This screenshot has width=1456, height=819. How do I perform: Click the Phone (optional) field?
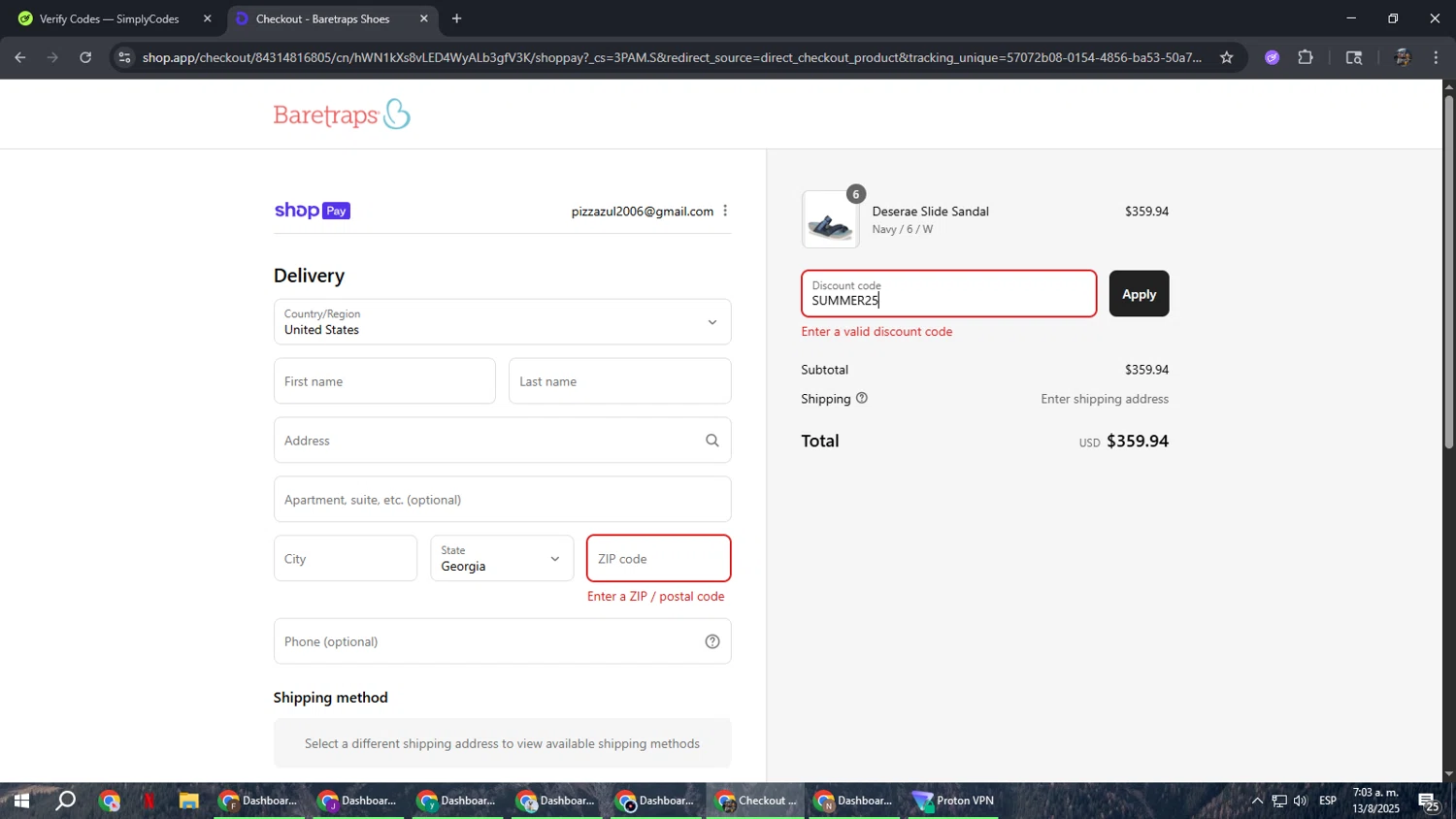click(x=502, y=641)
